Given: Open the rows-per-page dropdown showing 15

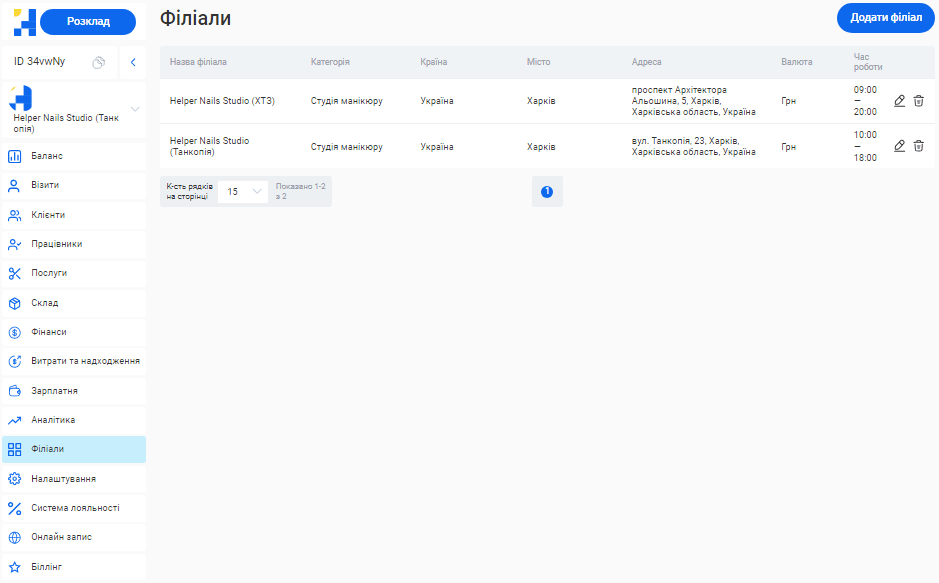Looking at the screenshot, I should [243, 191].
